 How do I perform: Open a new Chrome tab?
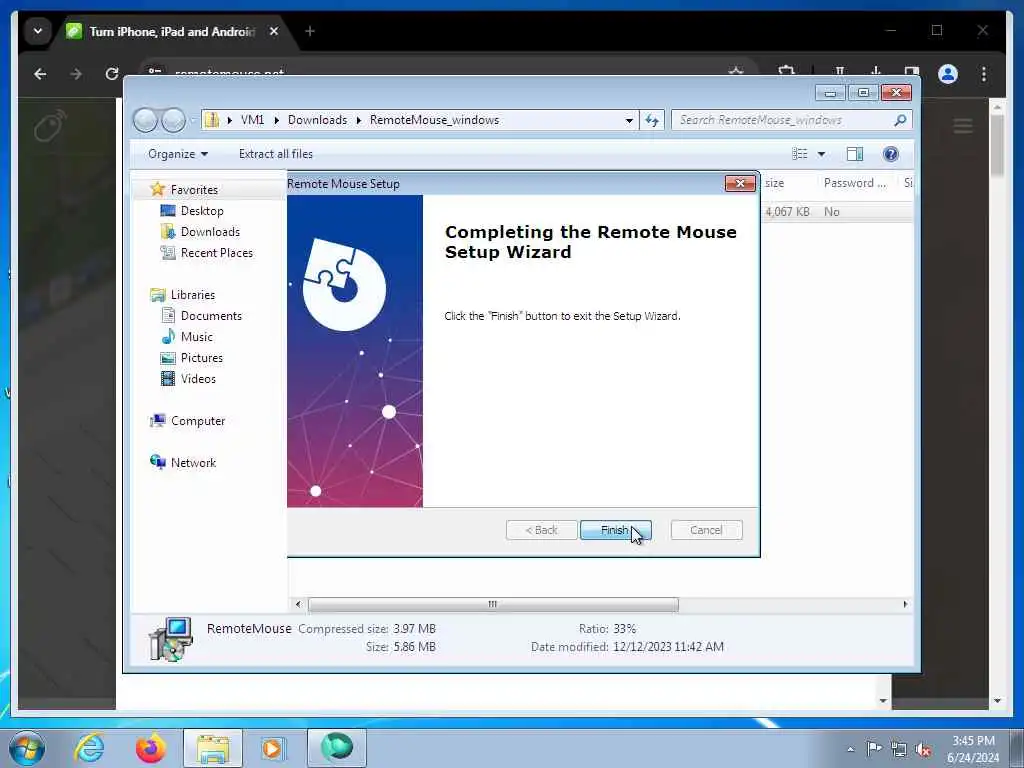point(310,31)
